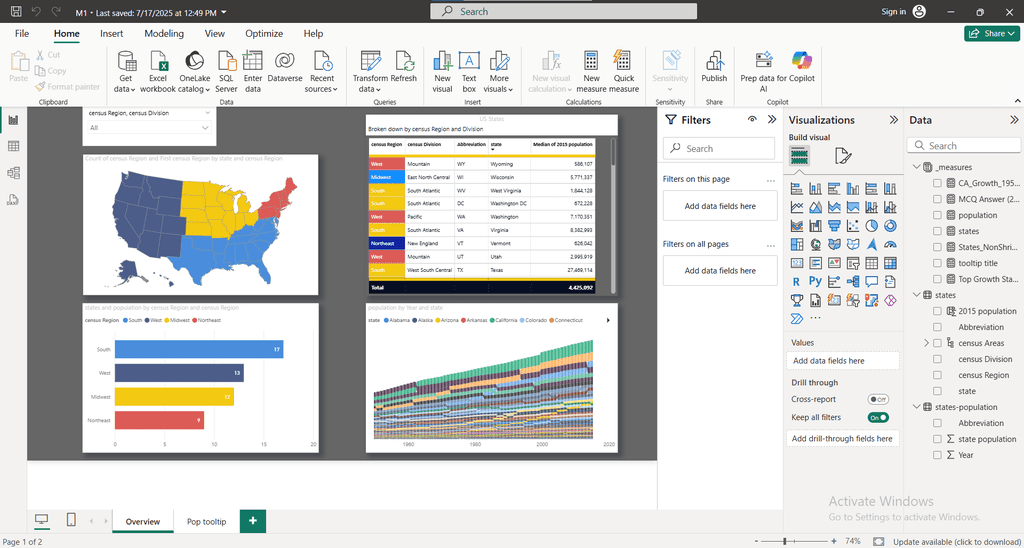
Task: Open DAX query view in left sidebar
Action: tap(13, 199)
